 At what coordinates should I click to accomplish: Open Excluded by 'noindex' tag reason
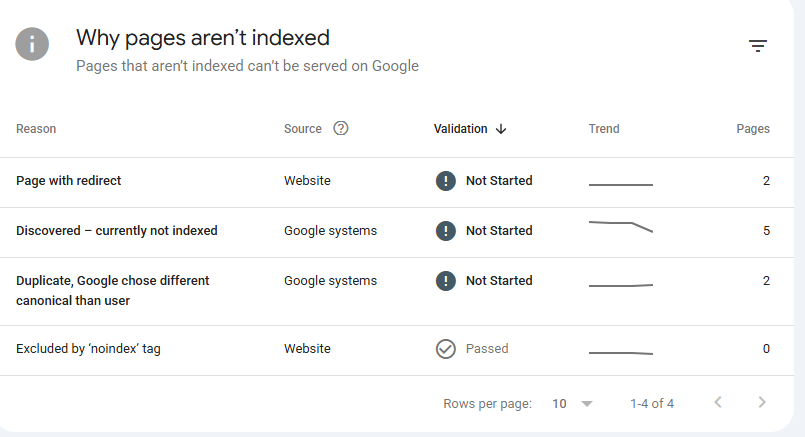[x=88, y=349]
